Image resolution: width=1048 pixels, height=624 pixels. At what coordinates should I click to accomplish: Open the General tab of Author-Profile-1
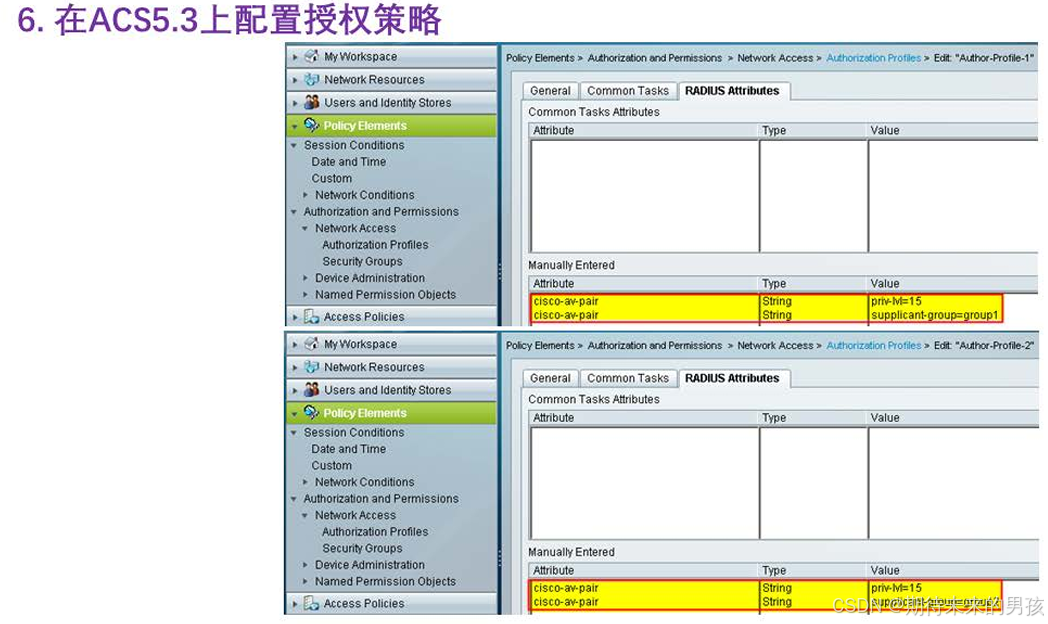(x=550, y=91)
